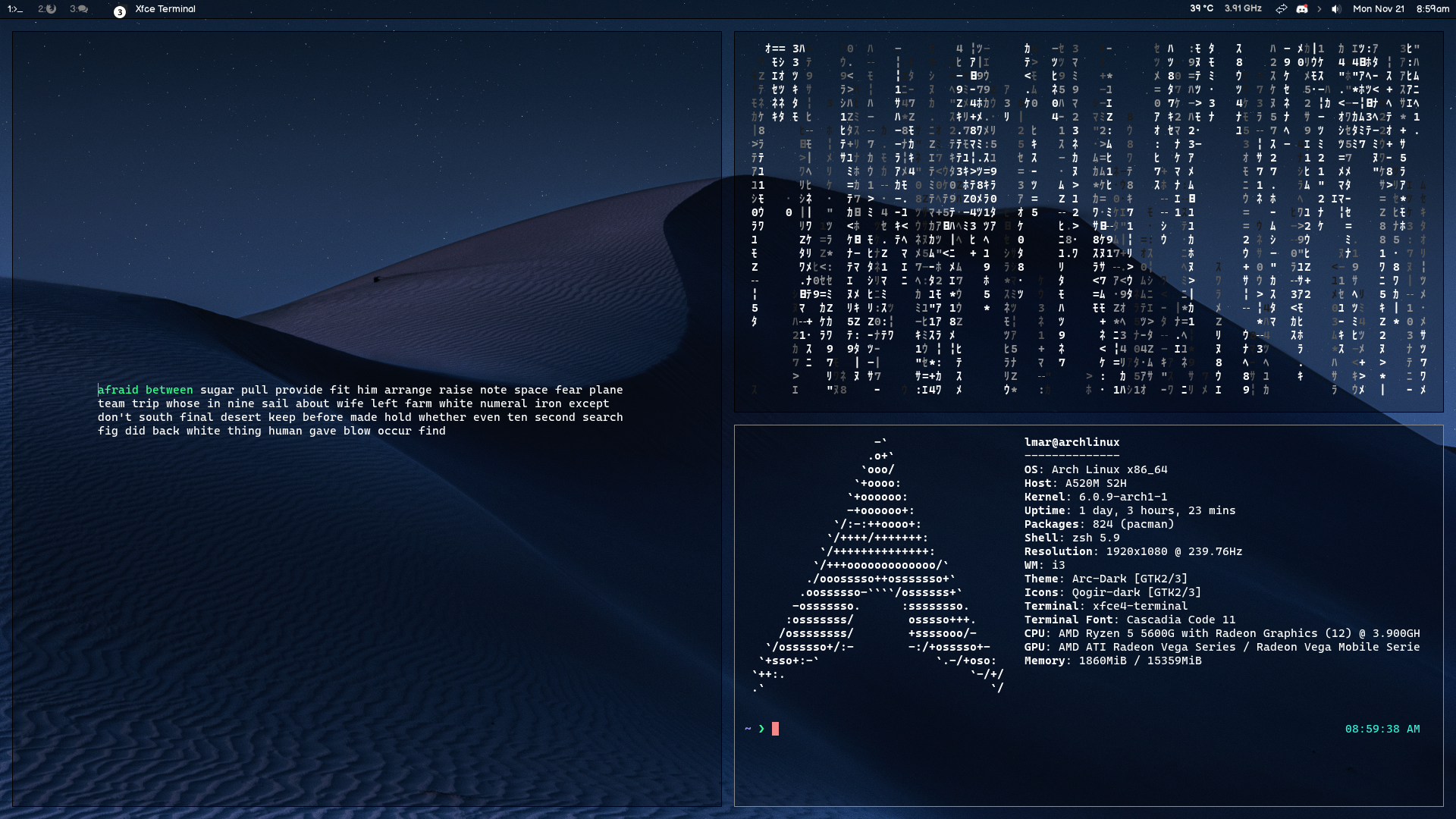Click the Xfce Terminal window title
Viewport: 1456px width, 819px height.
(165, 9)
